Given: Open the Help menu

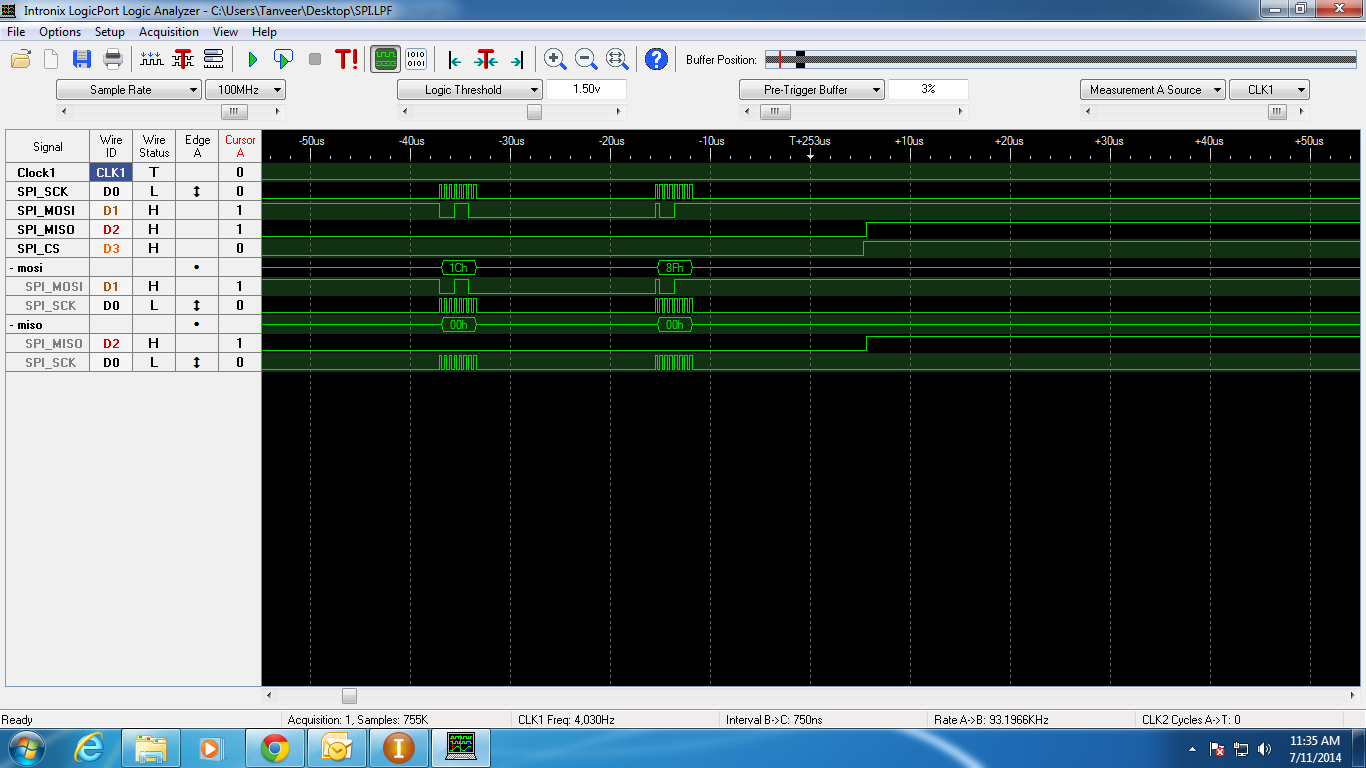Looking at the screenshot, I should (264, 32).
